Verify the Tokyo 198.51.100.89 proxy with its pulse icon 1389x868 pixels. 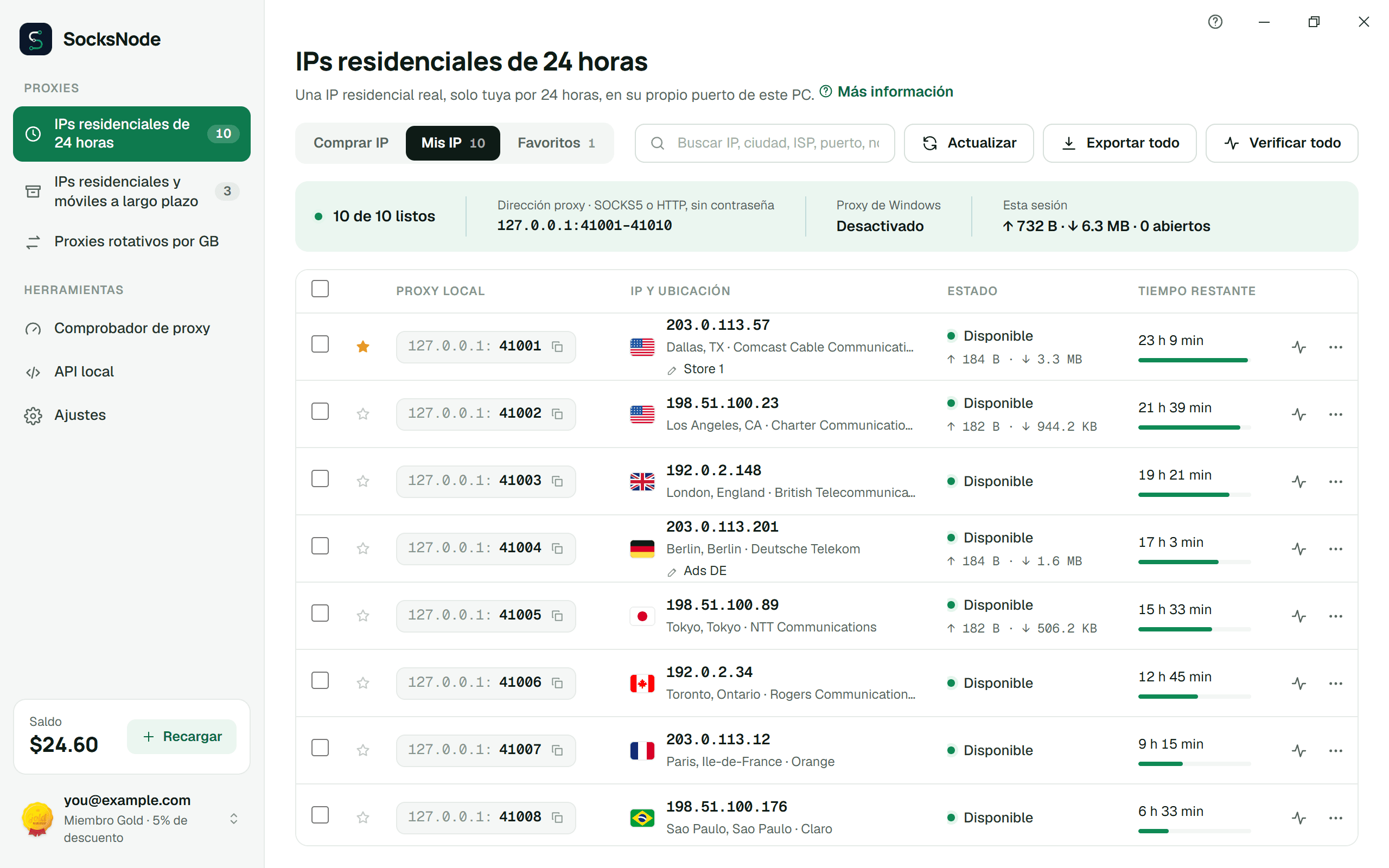1298,616
